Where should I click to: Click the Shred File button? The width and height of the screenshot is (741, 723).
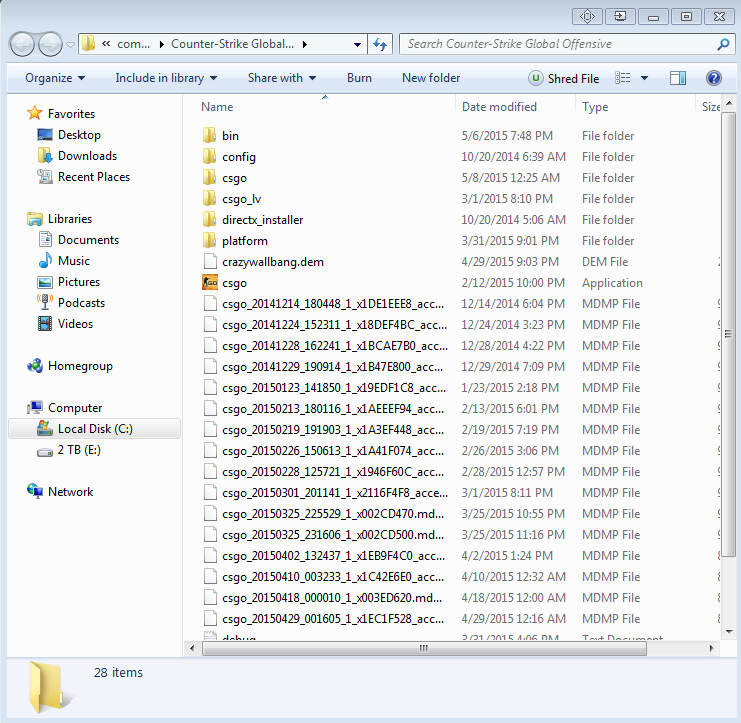564,78
